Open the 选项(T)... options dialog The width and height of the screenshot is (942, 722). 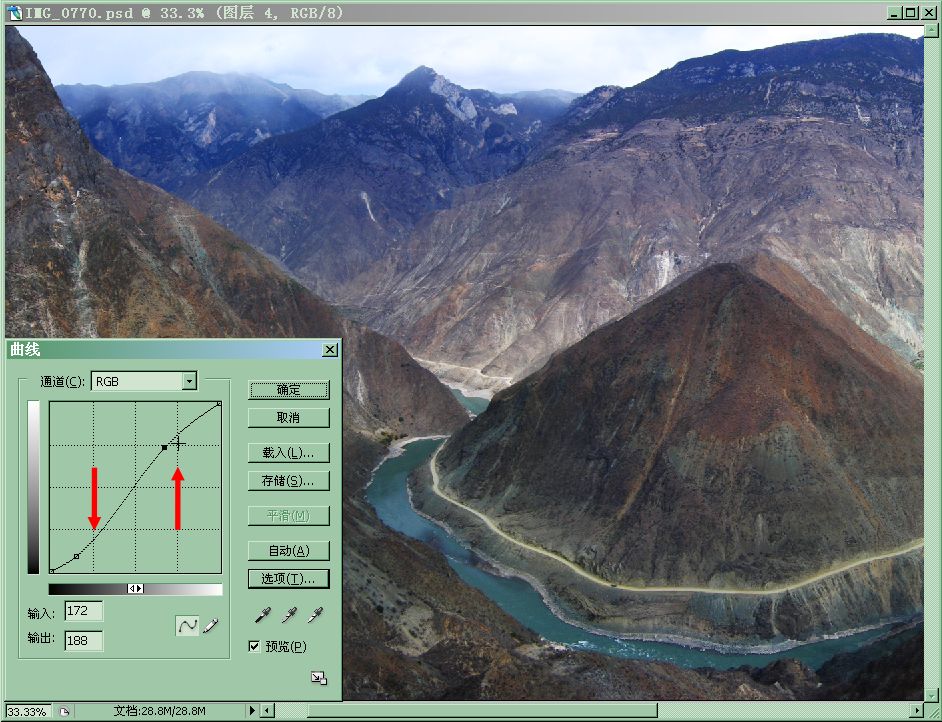(x=288, y=579)
